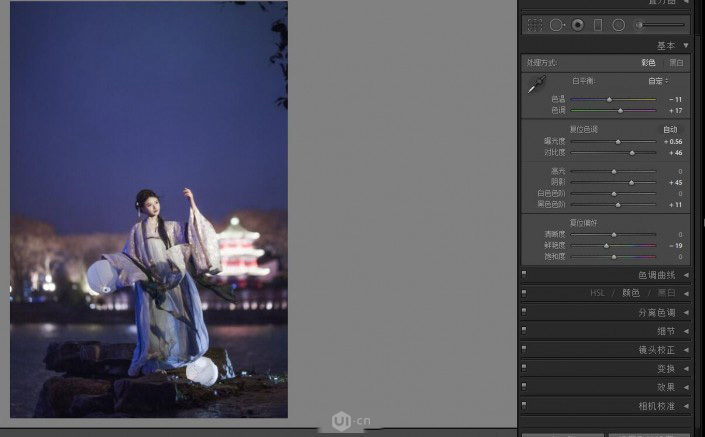705x437 pixels.
Task: Select the Spot Removal tool
Action: 556,24
